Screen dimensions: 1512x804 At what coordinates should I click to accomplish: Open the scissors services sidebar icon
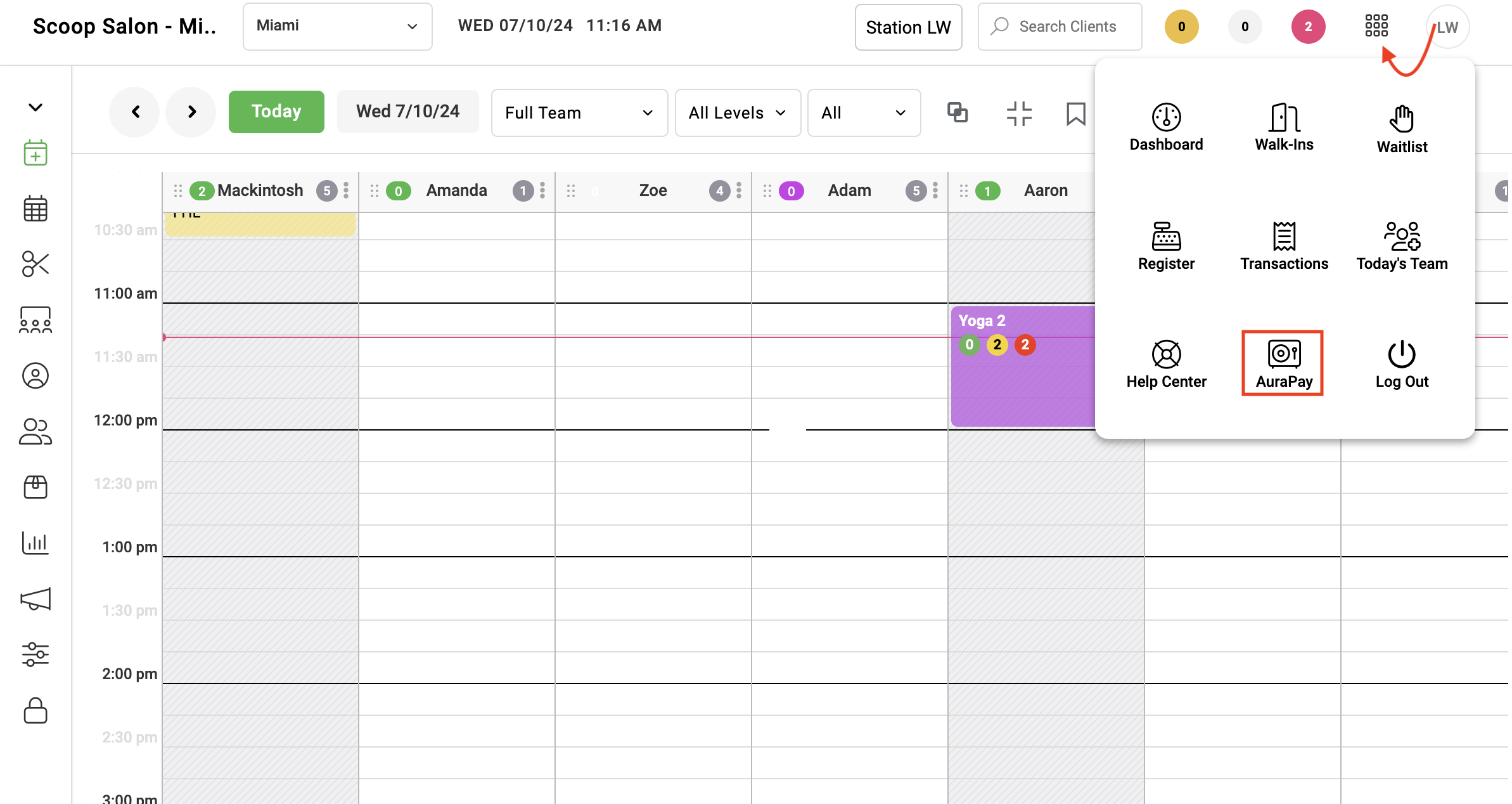[35, 264]
